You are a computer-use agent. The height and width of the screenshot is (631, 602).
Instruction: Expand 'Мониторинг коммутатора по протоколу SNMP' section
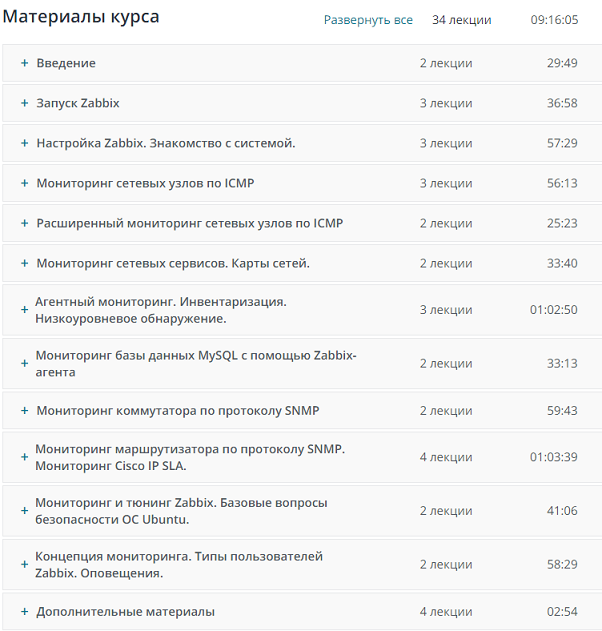(25, 411)
